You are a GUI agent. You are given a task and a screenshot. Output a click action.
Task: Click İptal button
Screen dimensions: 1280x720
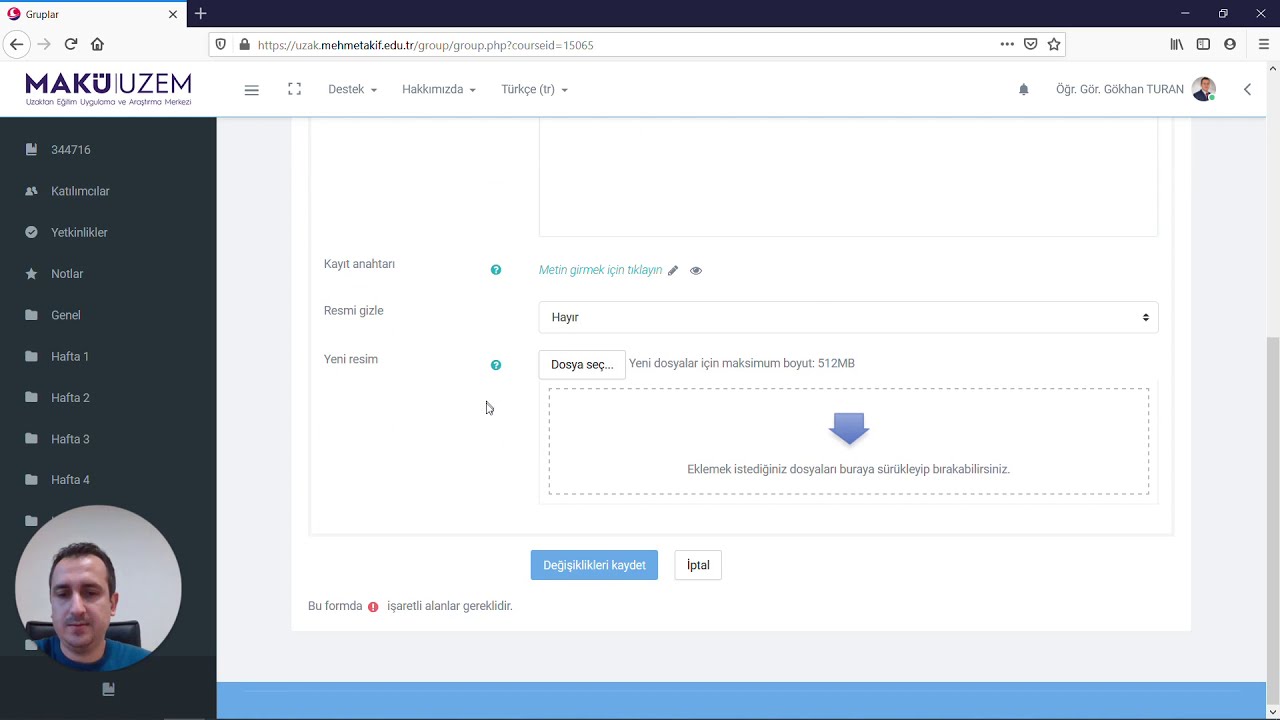698,565
